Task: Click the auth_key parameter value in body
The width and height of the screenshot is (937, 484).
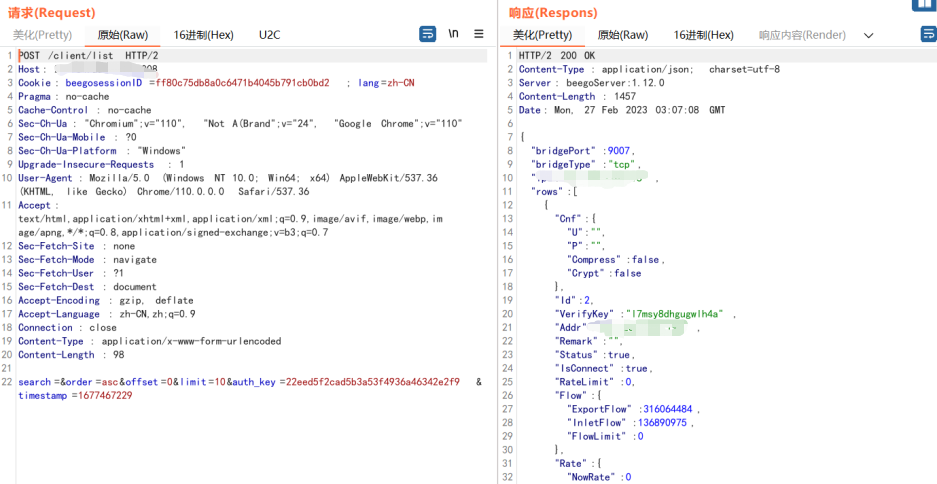Action: coord(372,382)
